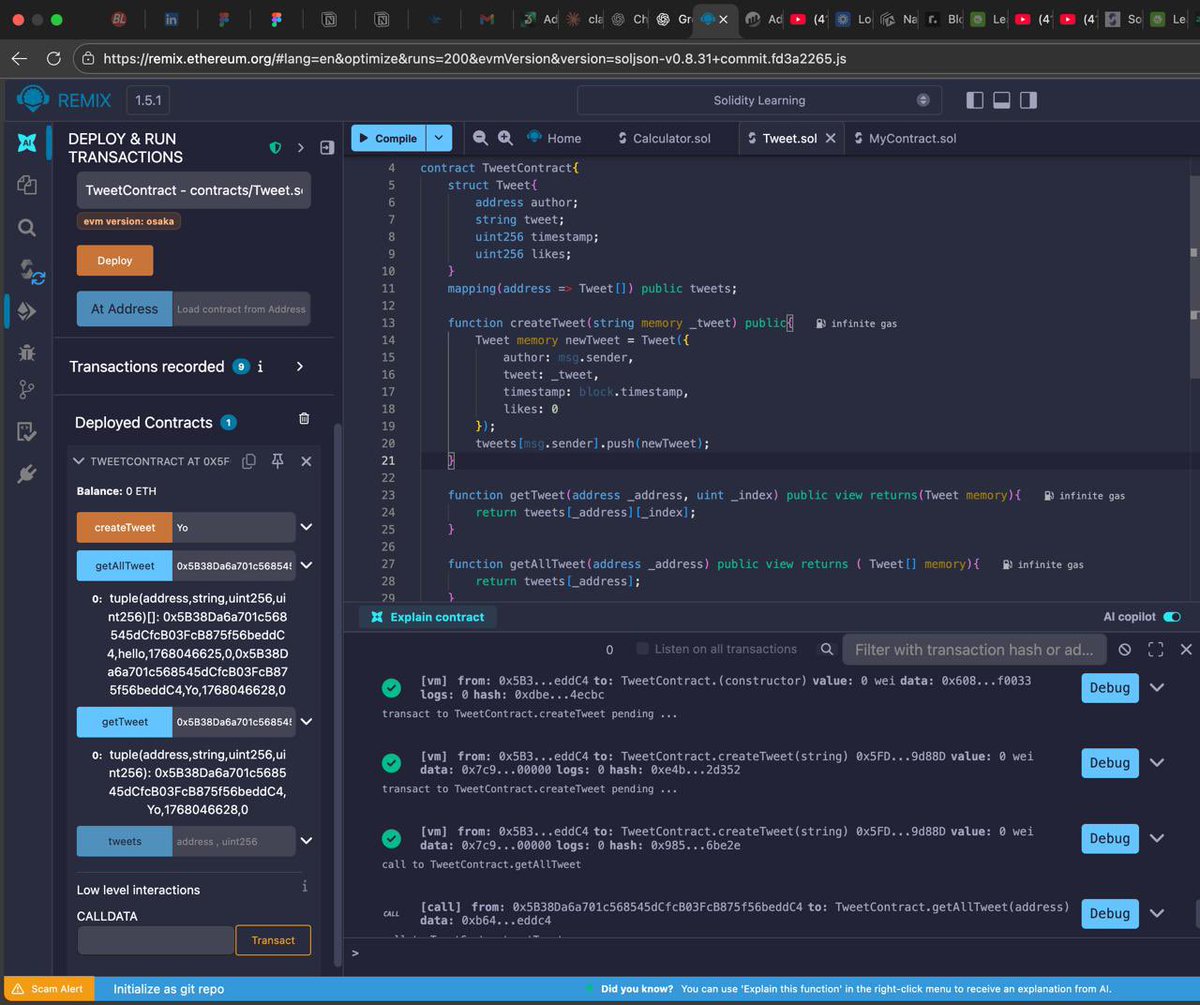Open the Search in files sidebar icon
The width and height of the screenshot is (1200, 1005).
tap(27, 227)
